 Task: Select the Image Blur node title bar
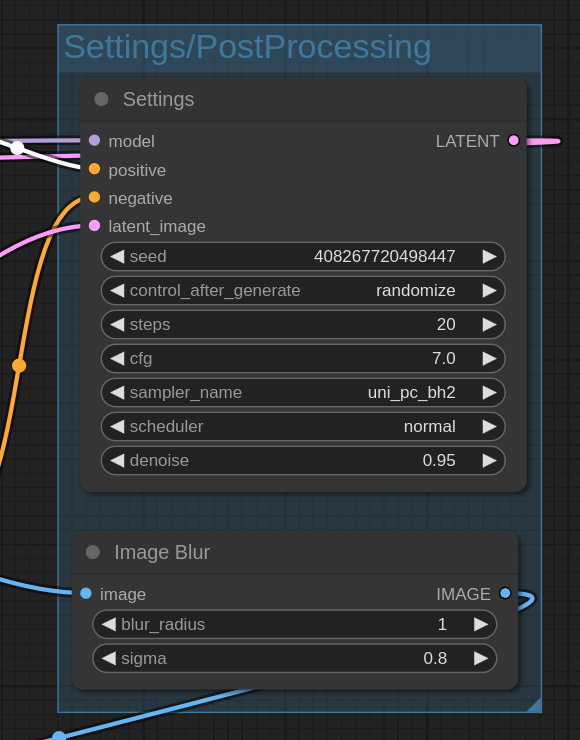click(x=295, y=552)
